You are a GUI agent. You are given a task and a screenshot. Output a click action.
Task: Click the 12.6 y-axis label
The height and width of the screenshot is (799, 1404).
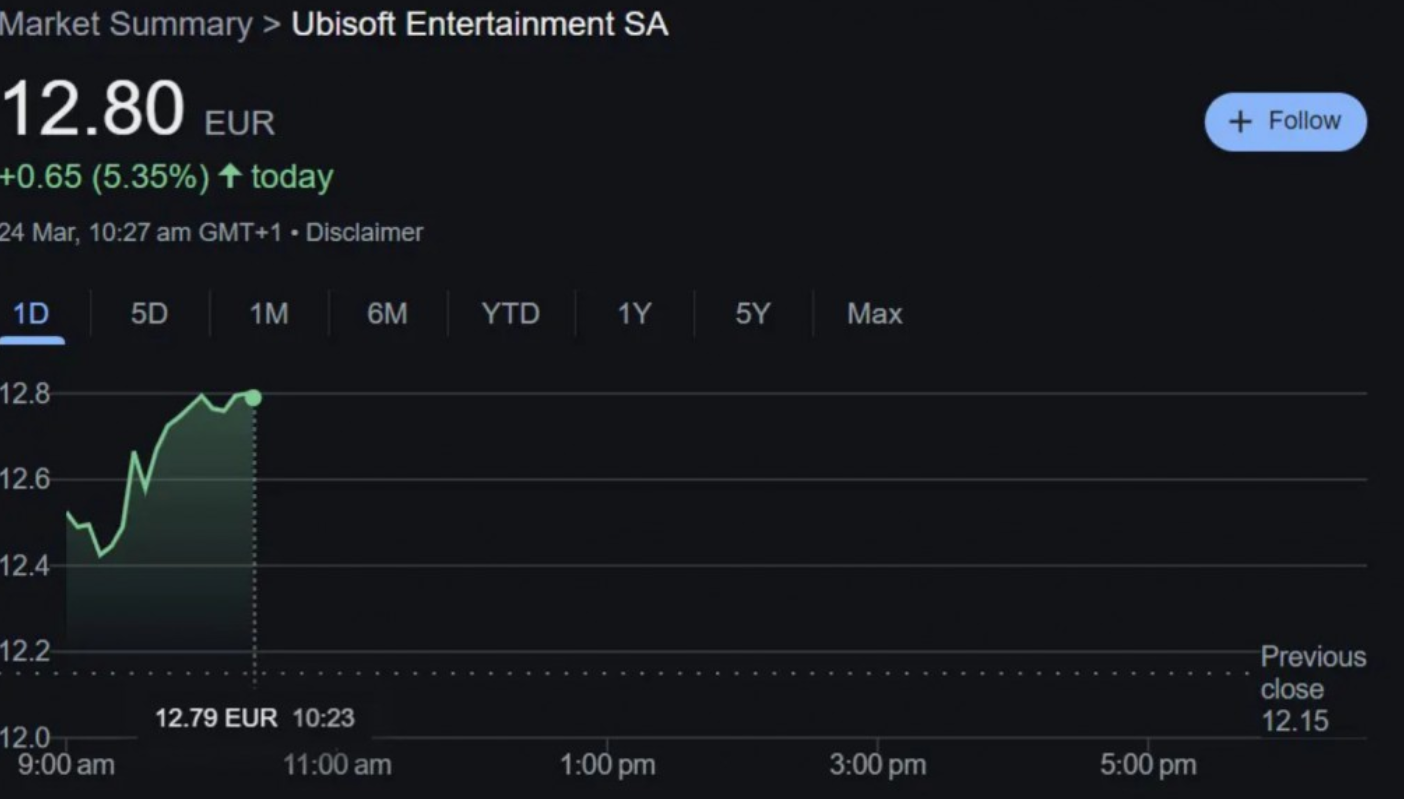coord(25,480)
